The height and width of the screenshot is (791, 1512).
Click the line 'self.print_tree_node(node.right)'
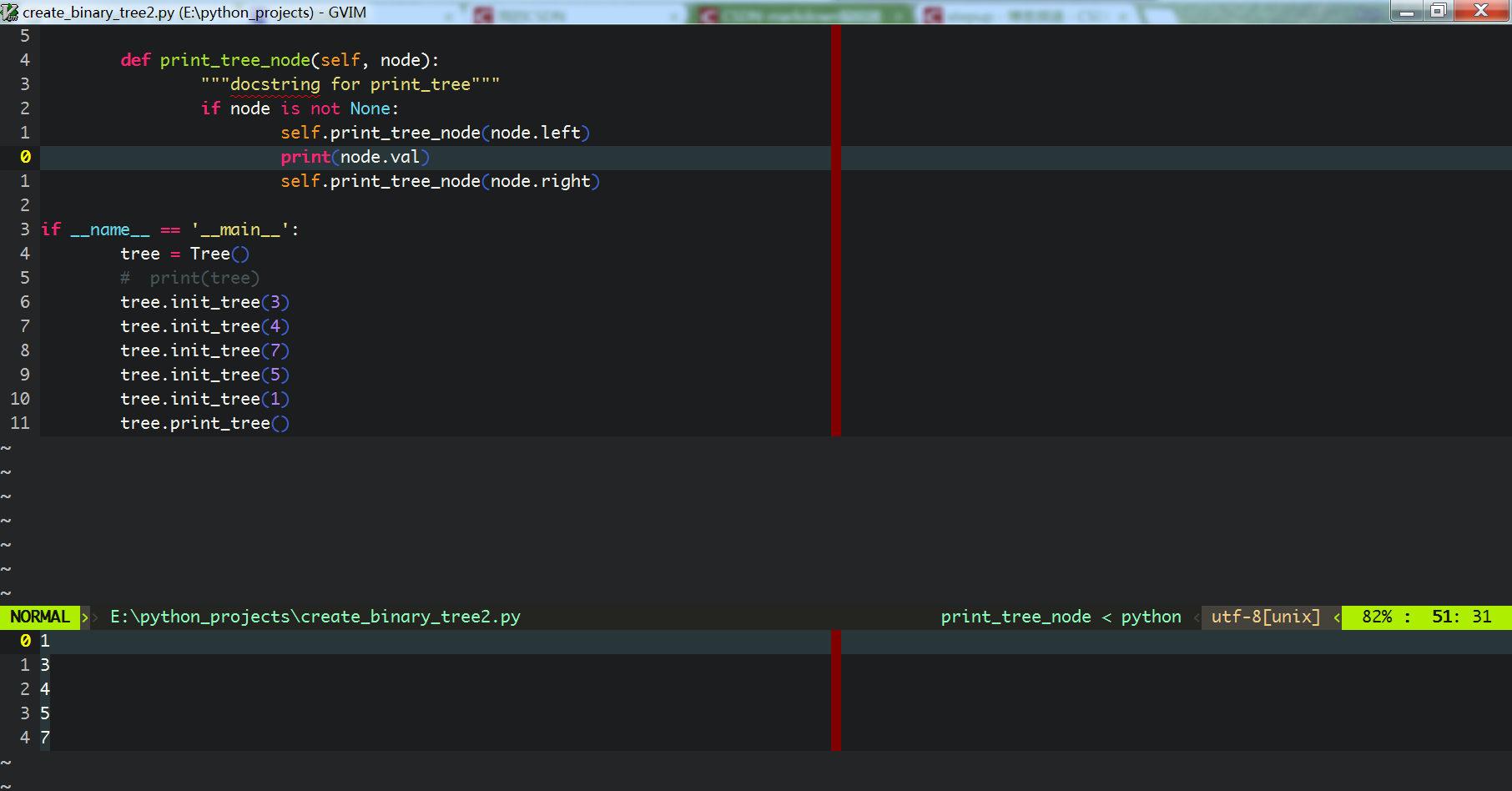(x=441, y=181)
